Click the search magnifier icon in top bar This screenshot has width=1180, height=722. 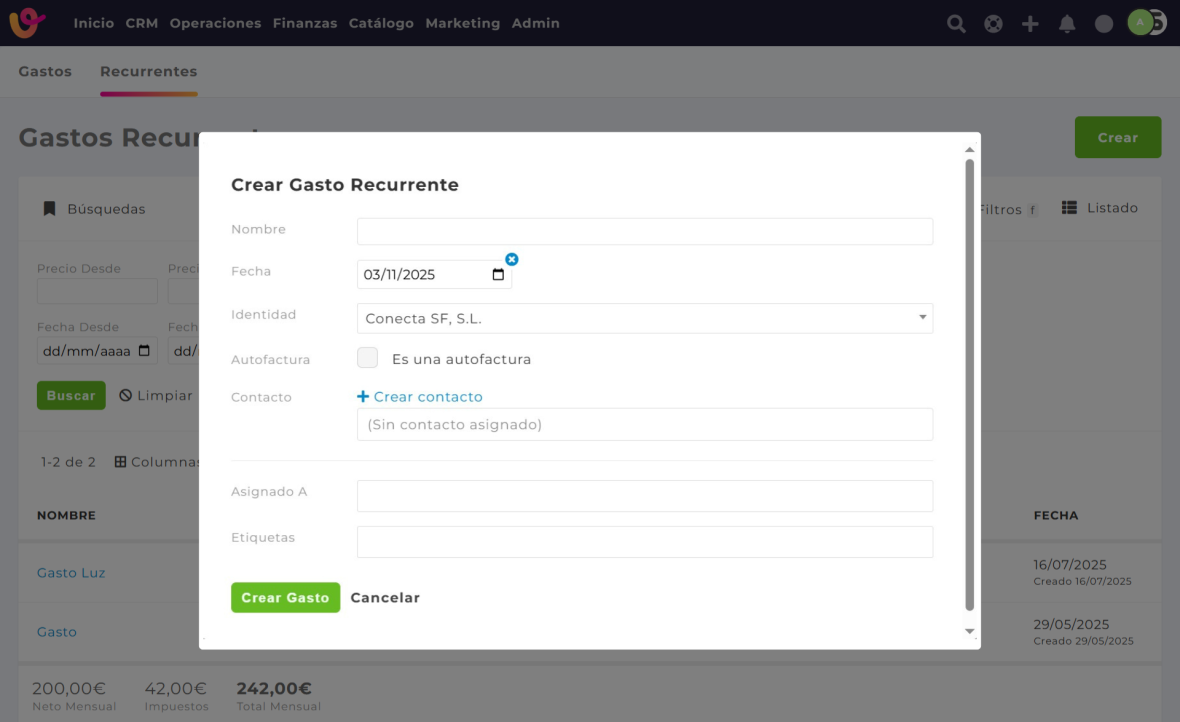point(956,24)
